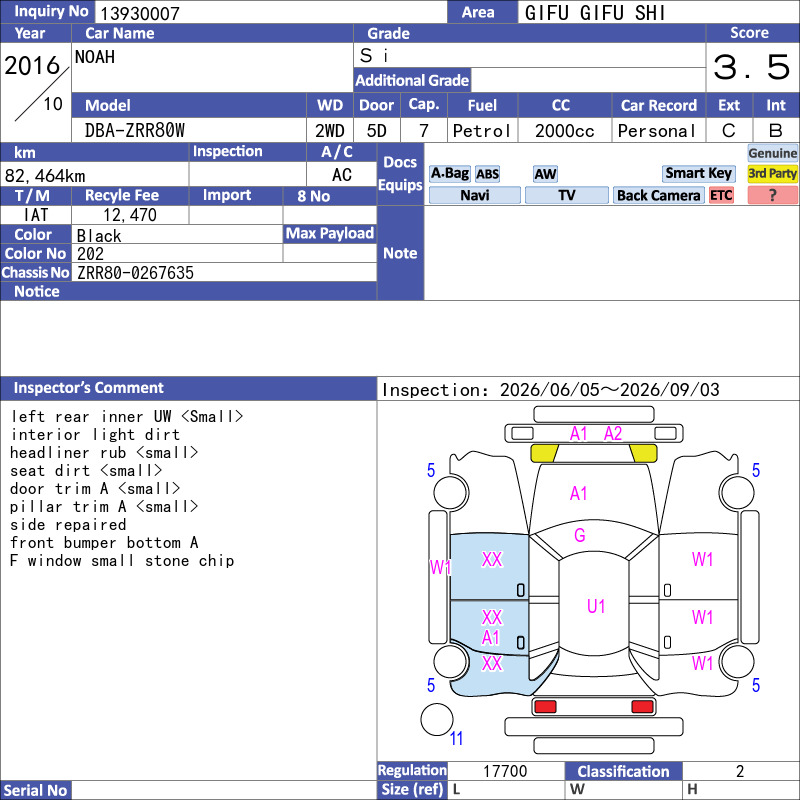Click the yellow 3rd Party badge
800x800 pixels.
(772, 174)
